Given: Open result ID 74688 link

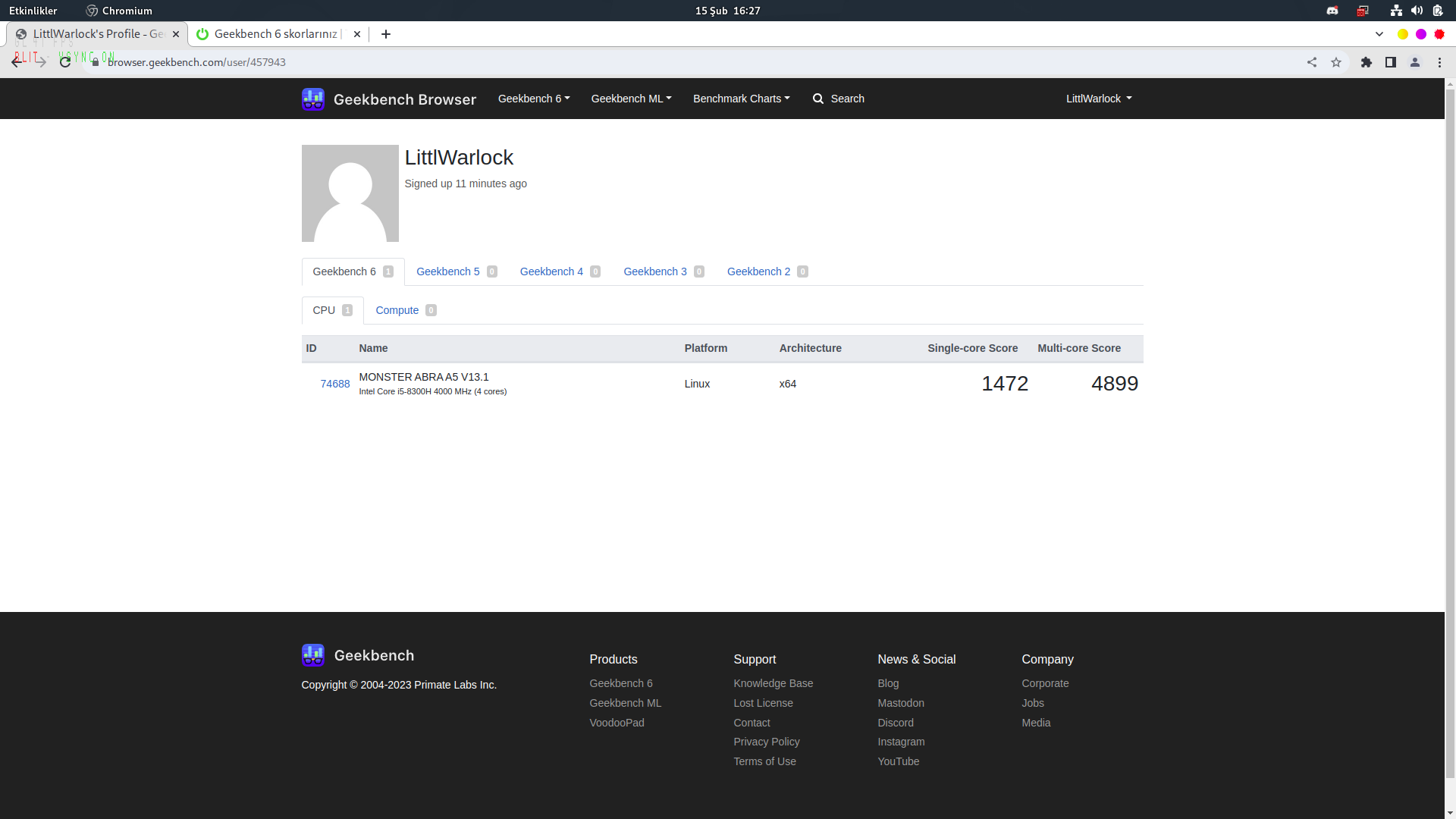Looking at the screenshot, I should tap(334, 384).
